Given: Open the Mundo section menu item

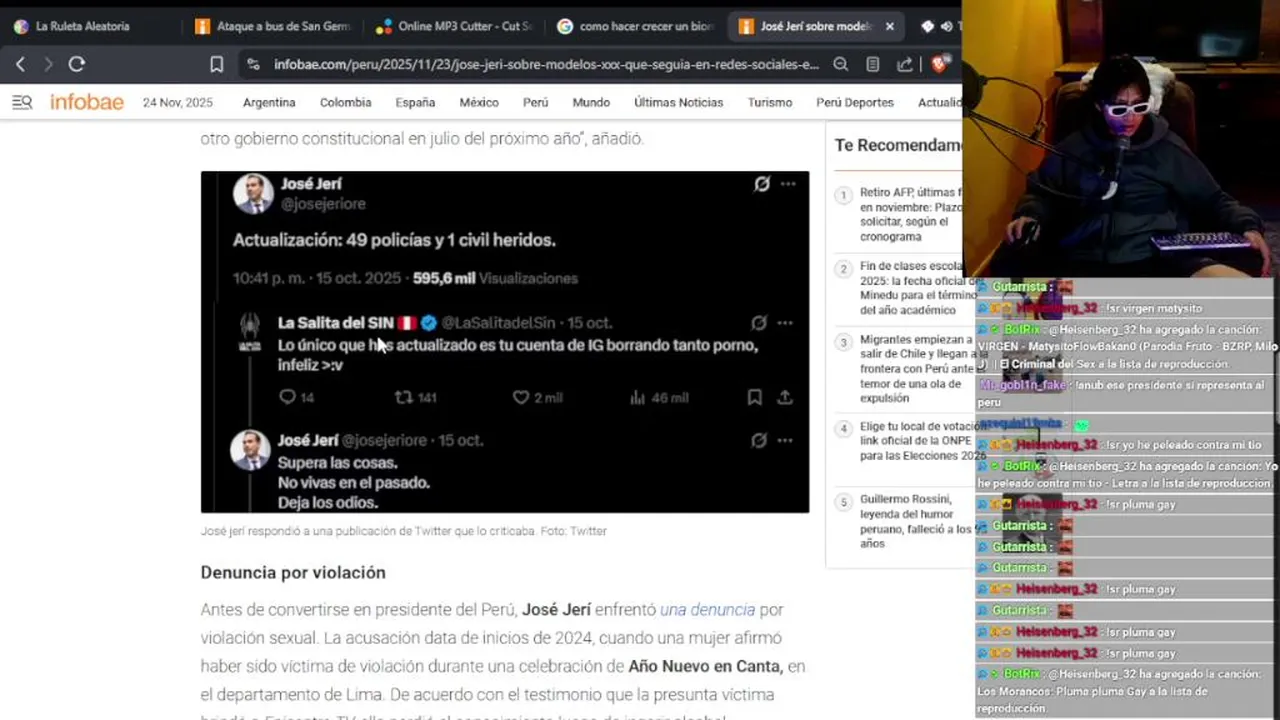Looking at the screenshot, I should pyautogui.click(x=591, y=102).
